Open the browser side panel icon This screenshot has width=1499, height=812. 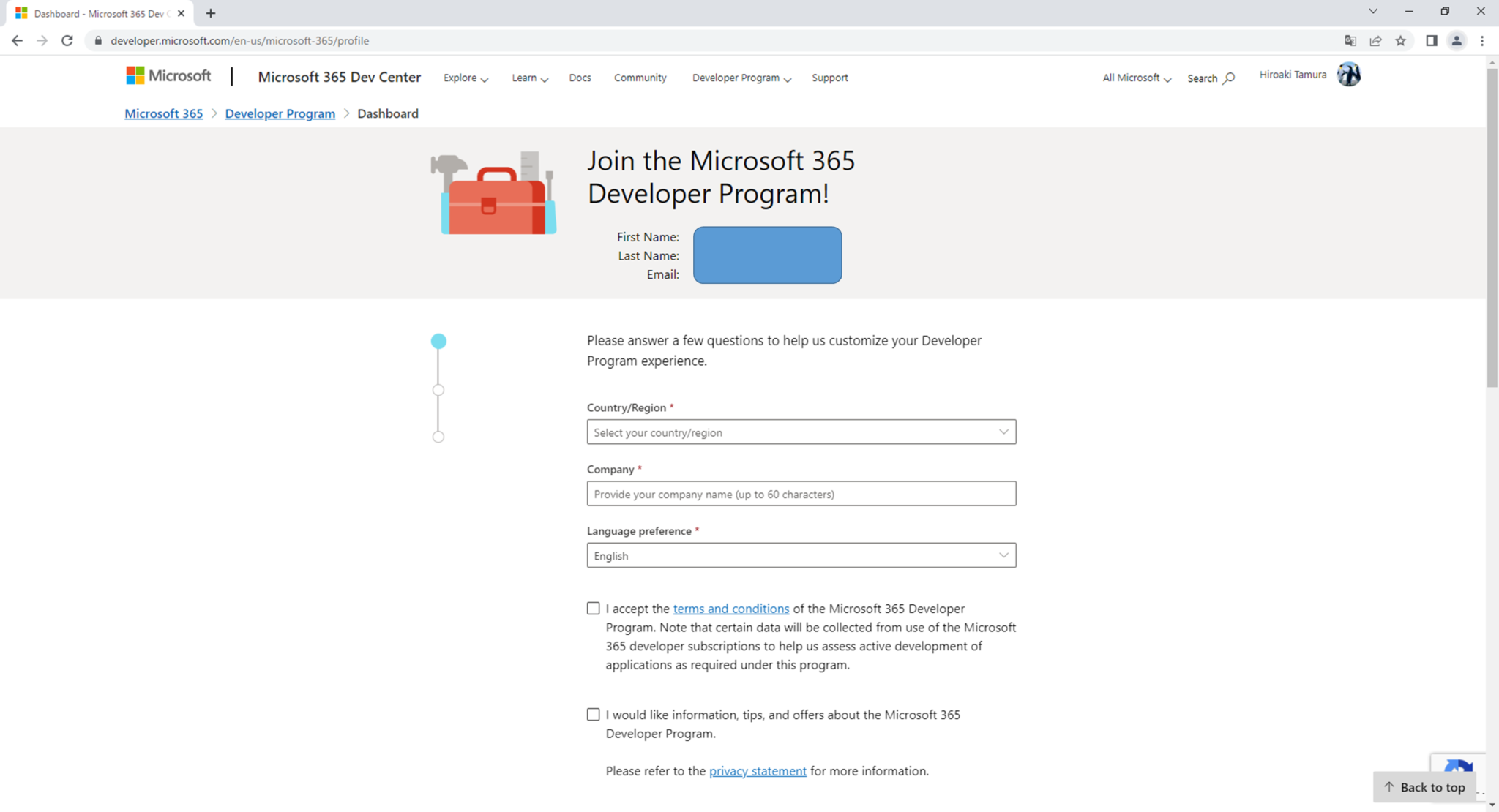pos(1430,41)
